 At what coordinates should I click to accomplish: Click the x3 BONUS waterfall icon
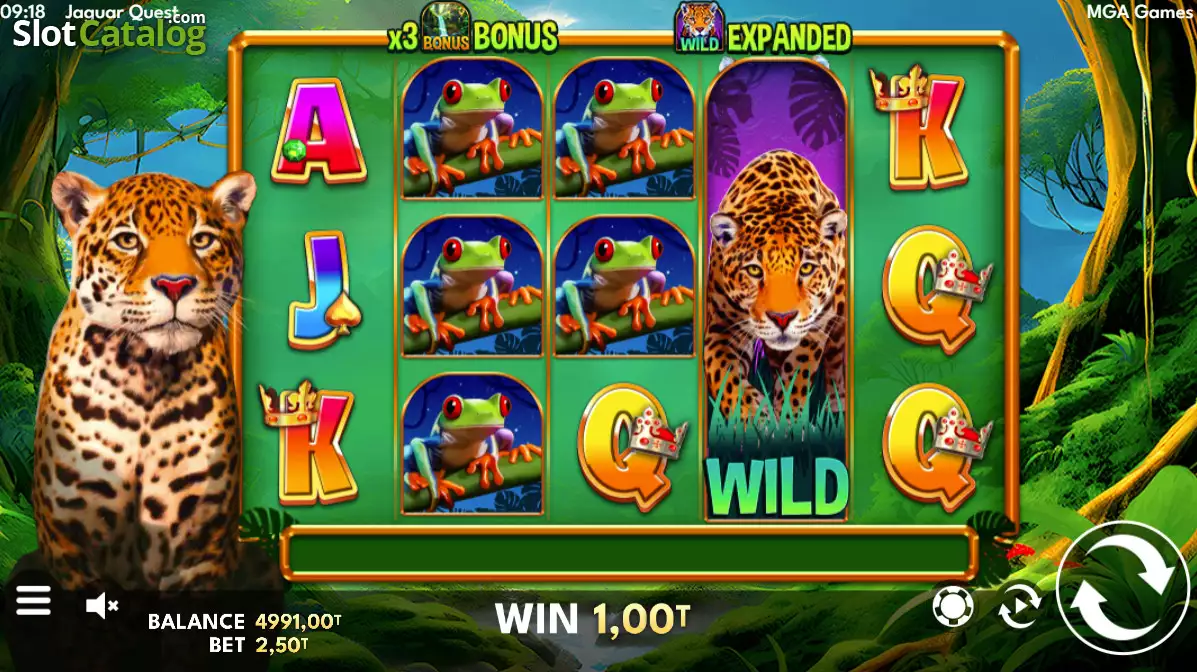[x=446, y=27]
